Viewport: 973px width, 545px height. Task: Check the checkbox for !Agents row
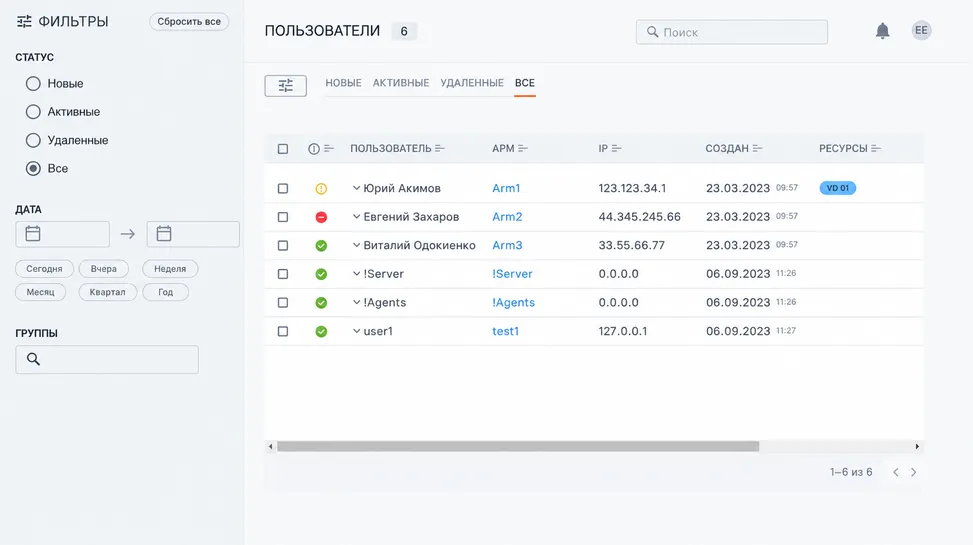click(283, 302)
